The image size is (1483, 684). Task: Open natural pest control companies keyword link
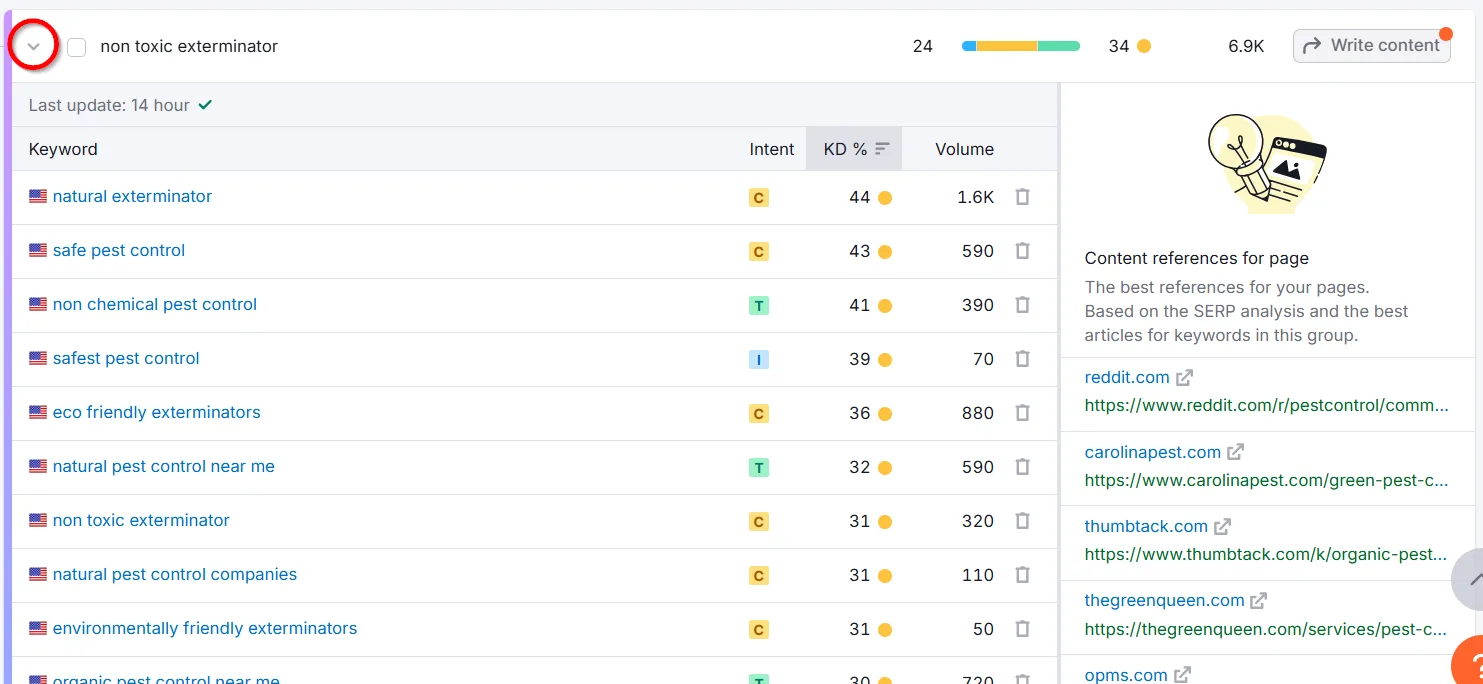click(175, 574)
